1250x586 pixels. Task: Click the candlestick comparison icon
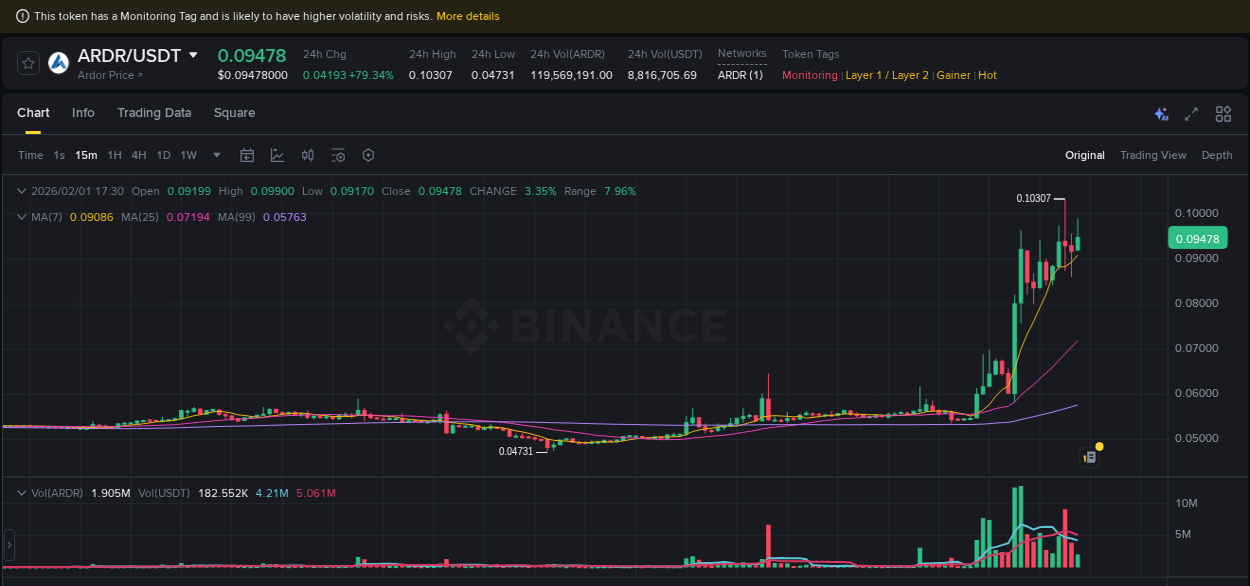[x=308, y=155]
